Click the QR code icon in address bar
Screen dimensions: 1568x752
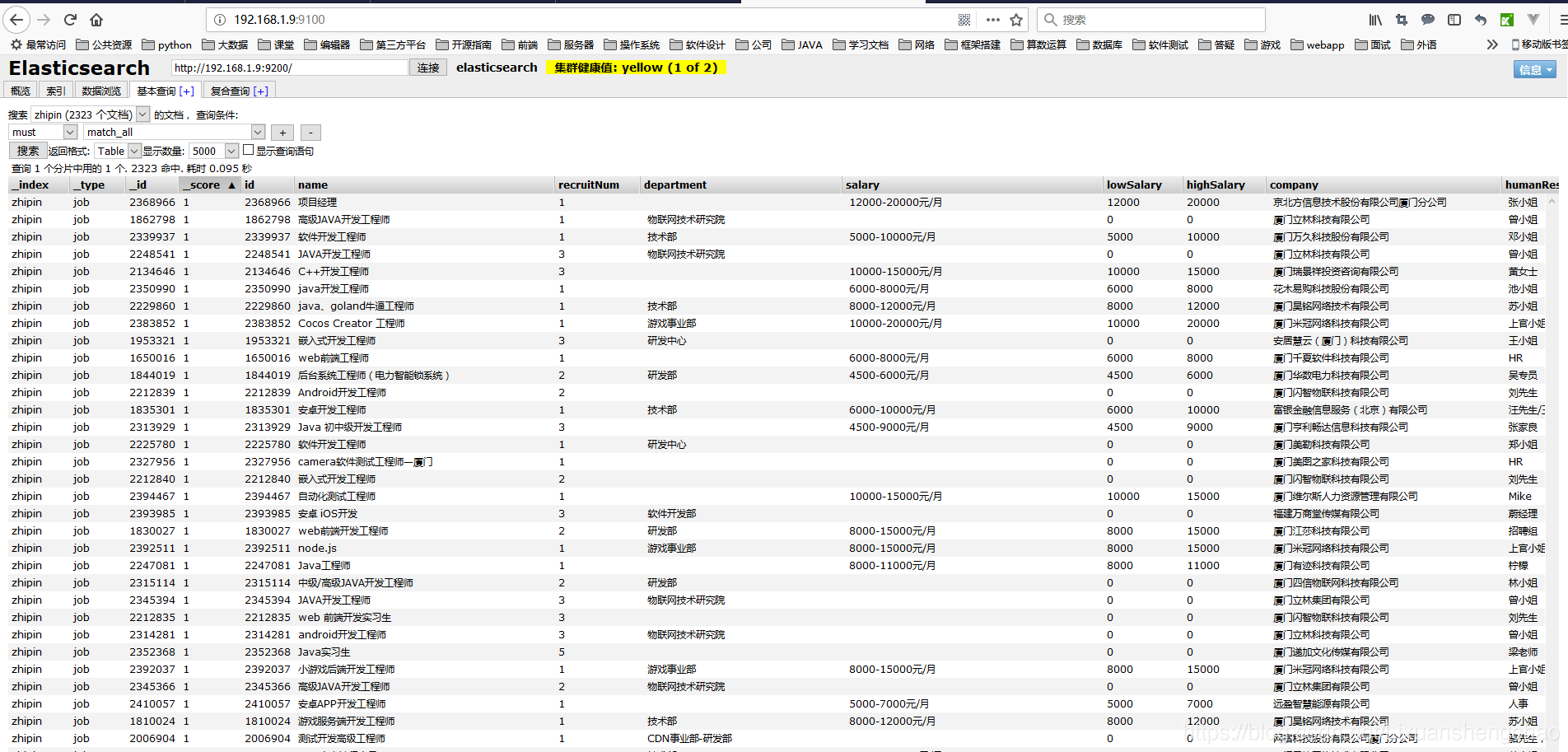tap(964, 19)
